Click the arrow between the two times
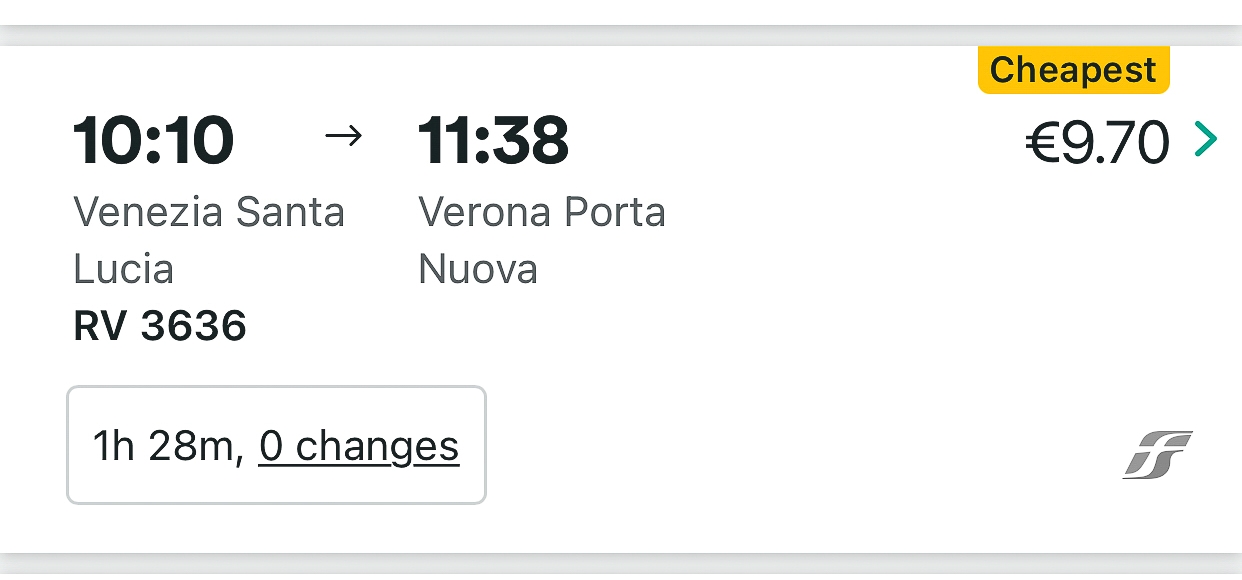The image size is (1242, 580). click(344, 136)
